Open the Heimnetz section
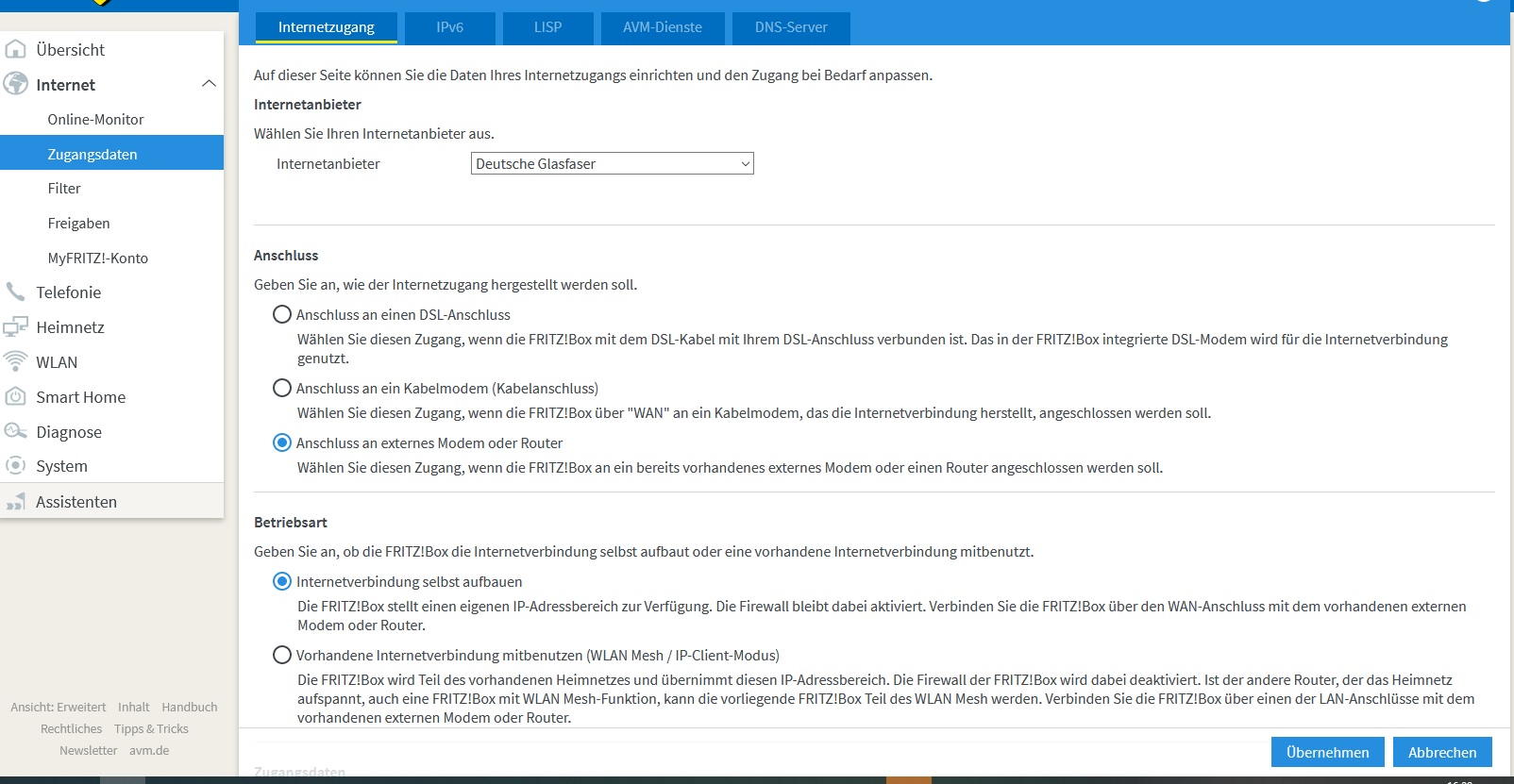The width and height of the screenshot is (1514, 784). [71, 327]
